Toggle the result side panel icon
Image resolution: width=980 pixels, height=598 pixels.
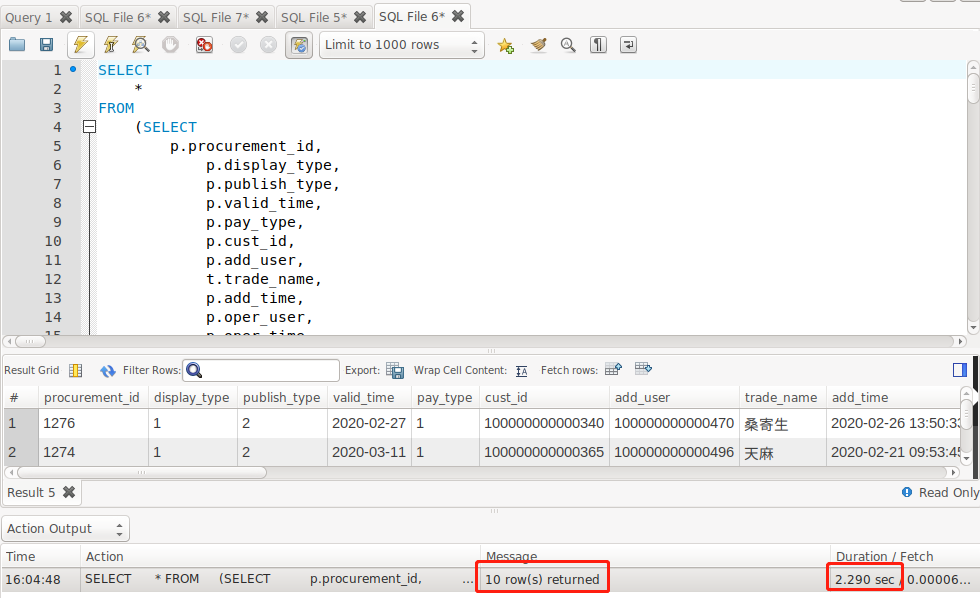coord(959,370)
